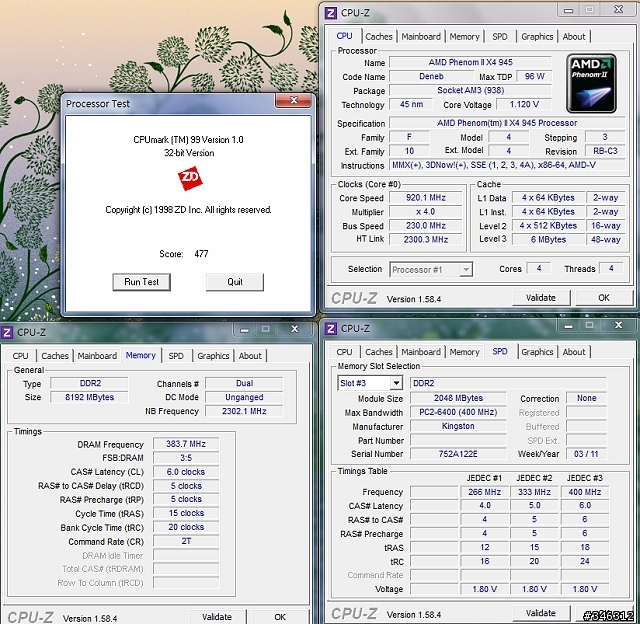The image size is (640, 624).
Task: Click the Command Rate value 2T
Action: point(186,541)
